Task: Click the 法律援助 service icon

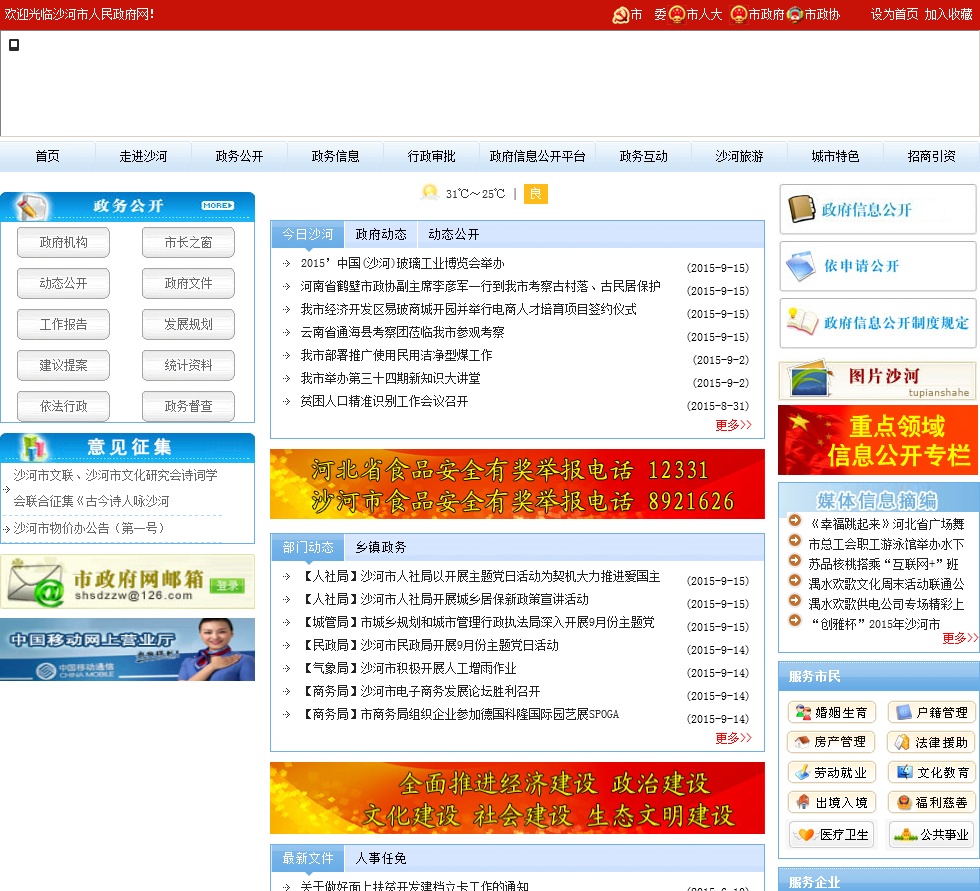Action: tap(902, 742)
